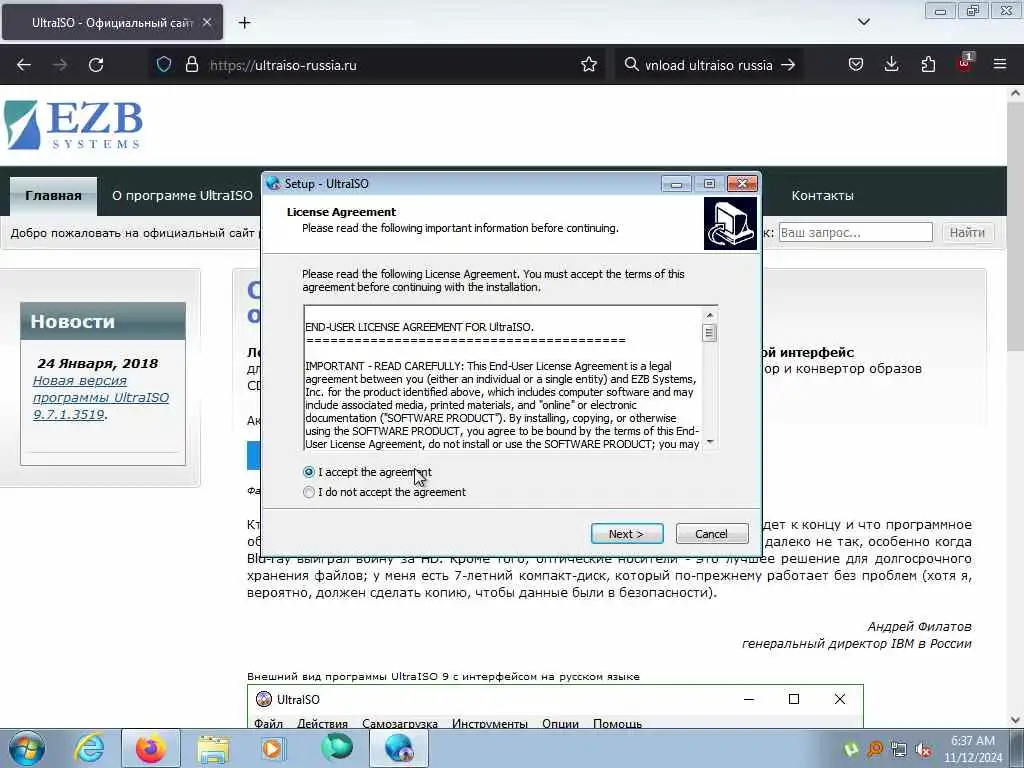
Task: Open Firefox extensions puzzle icon
Action: tap(928, 65)
